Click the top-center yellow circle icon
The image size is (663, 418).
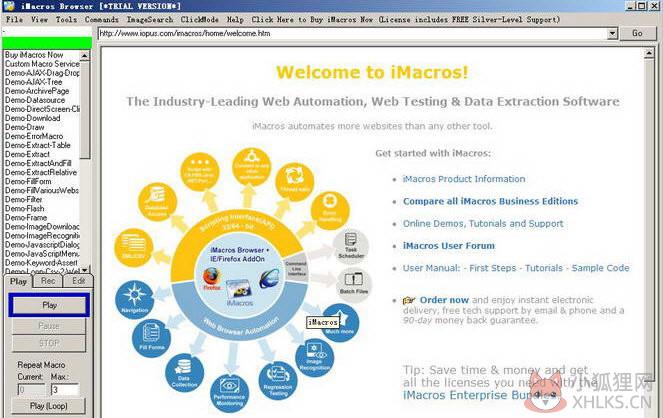pyautogui.click(x=252, y=167)
